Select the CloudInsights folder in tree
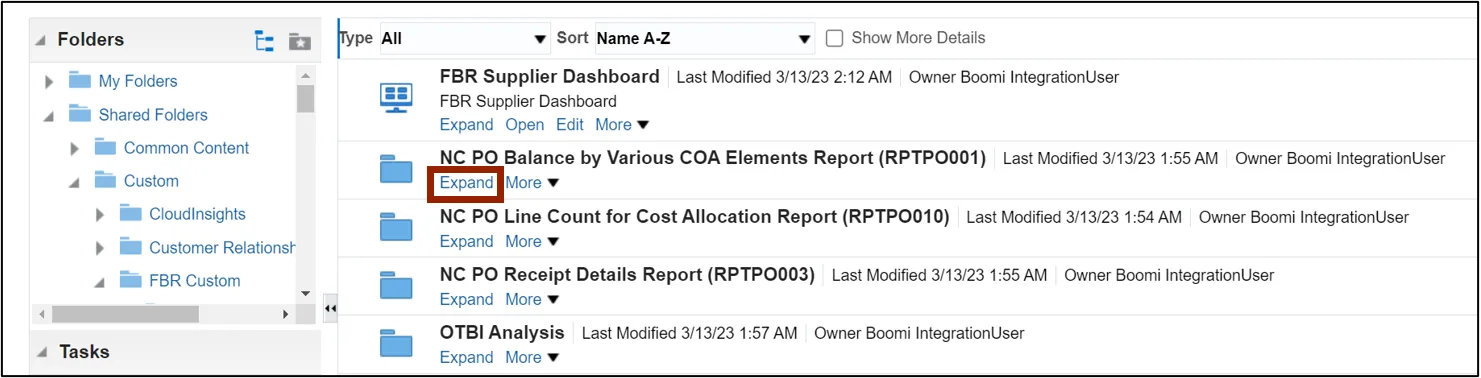This screenshot has width=1481, height=378. 197,214
